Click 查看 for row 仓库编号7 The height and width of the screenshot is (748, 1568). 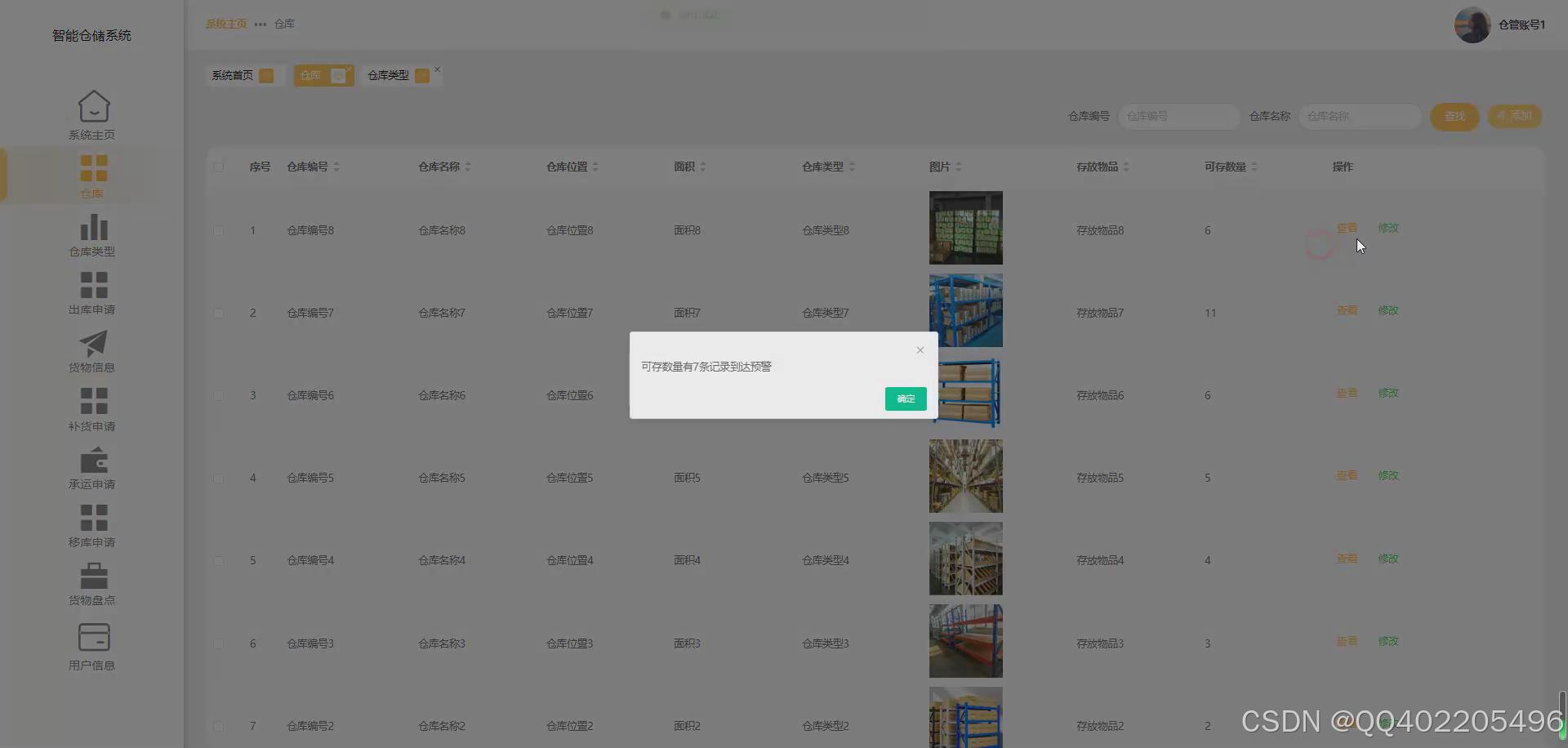tap(1347, 310)
